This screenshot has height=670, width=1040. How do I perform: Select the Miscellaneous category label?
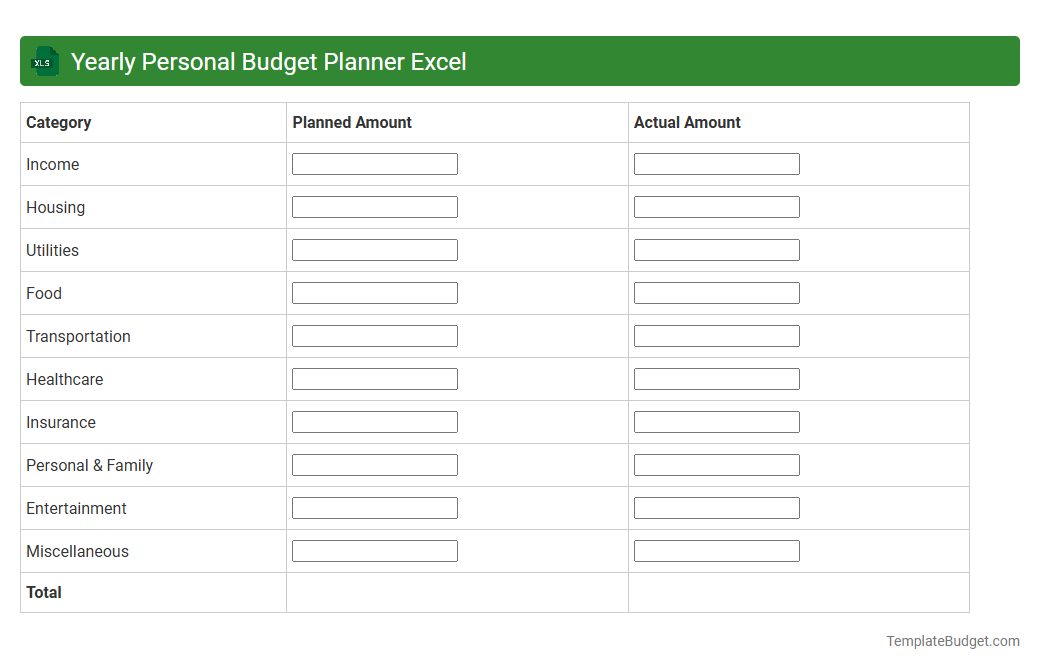click(77, 551)
